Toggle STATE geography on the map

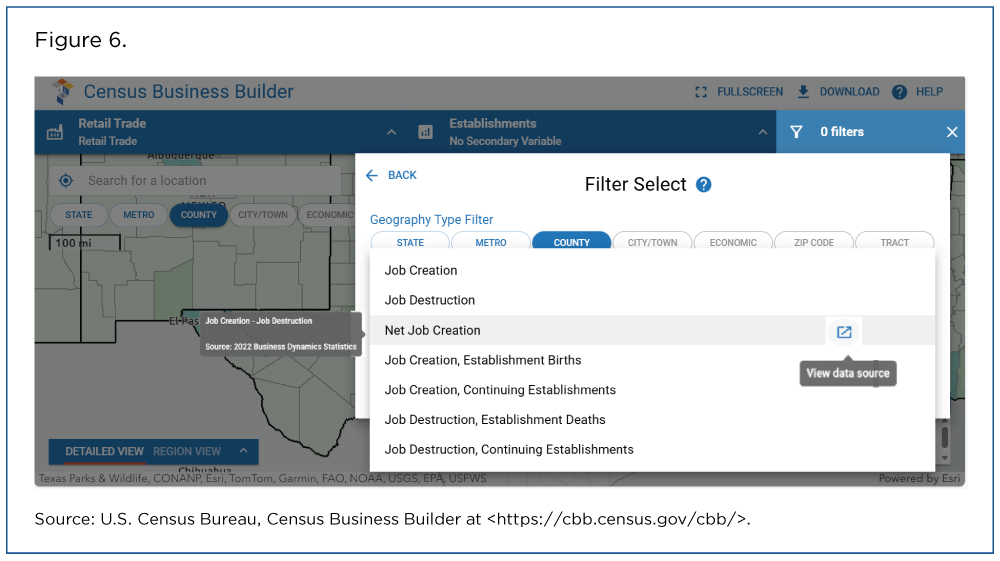79,215
